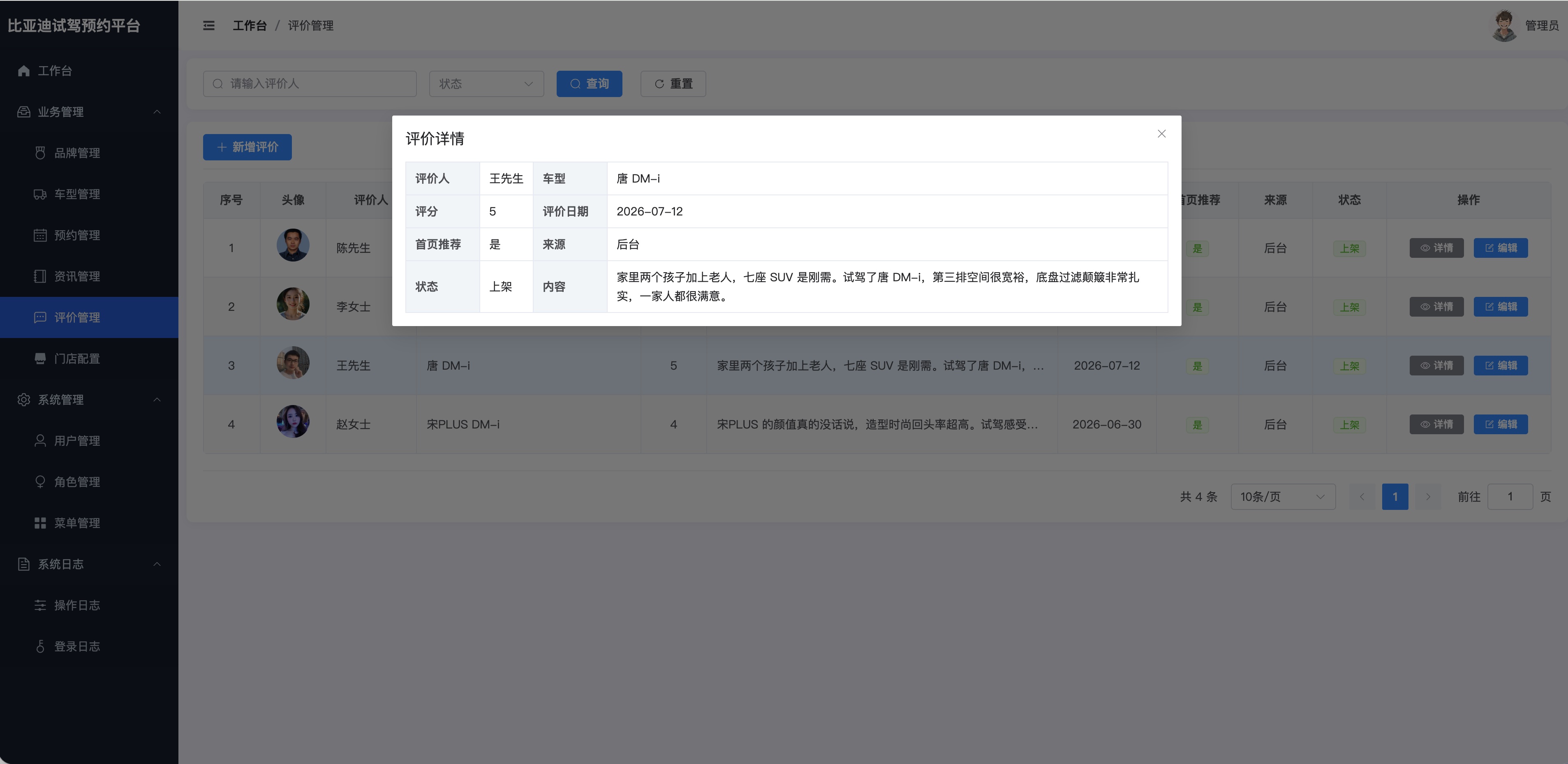Click 王先生's avatar thumbnail
This screenshot has width=1568, height=764.
tap(293, 363)
